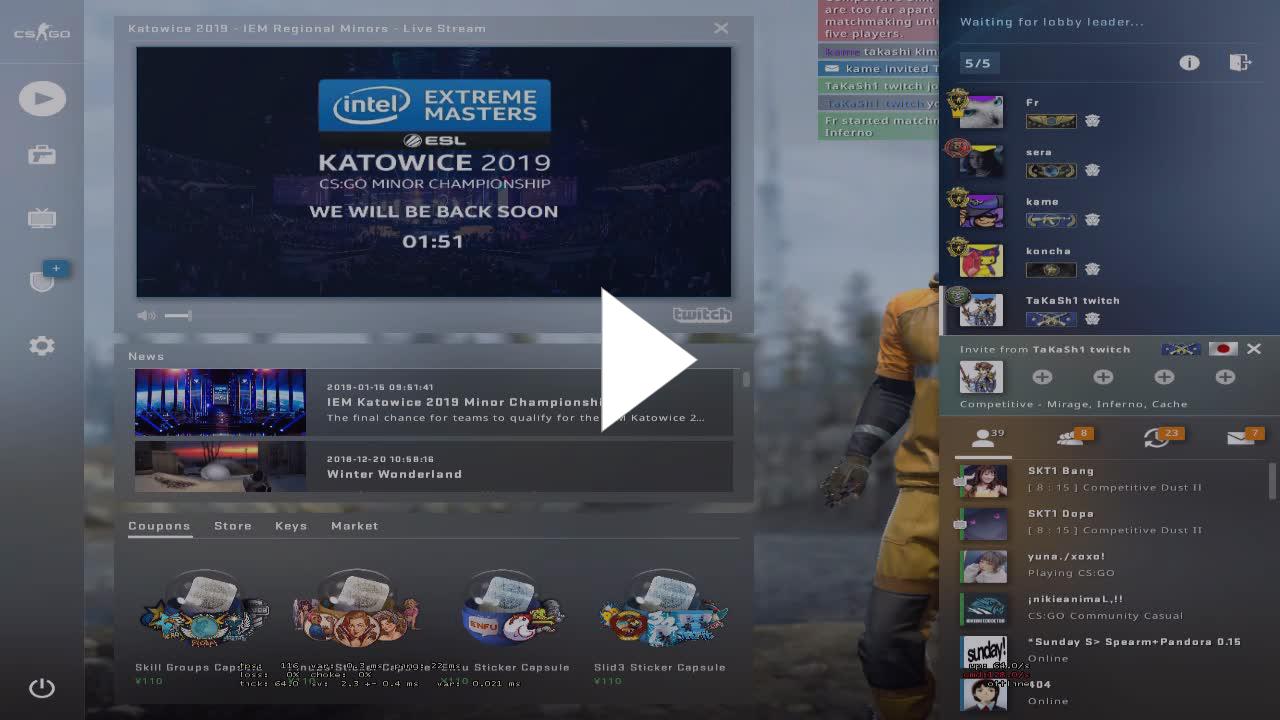Click 'Competitive - Mirage, Inferno, Cache' text

click(x=1074, y=404)
